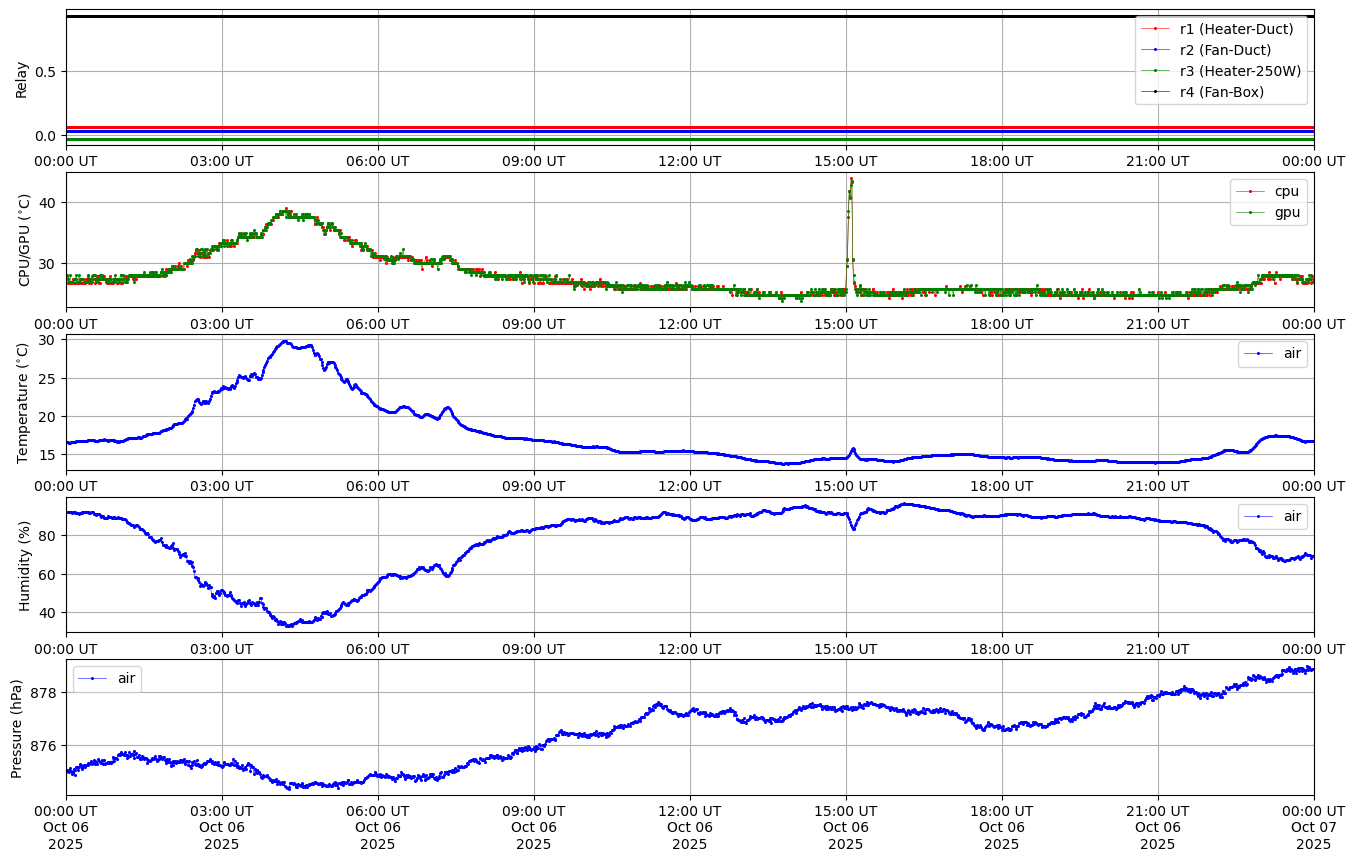
Task: Click the Temperature (°C) axis label
Action: coord(24,402)
